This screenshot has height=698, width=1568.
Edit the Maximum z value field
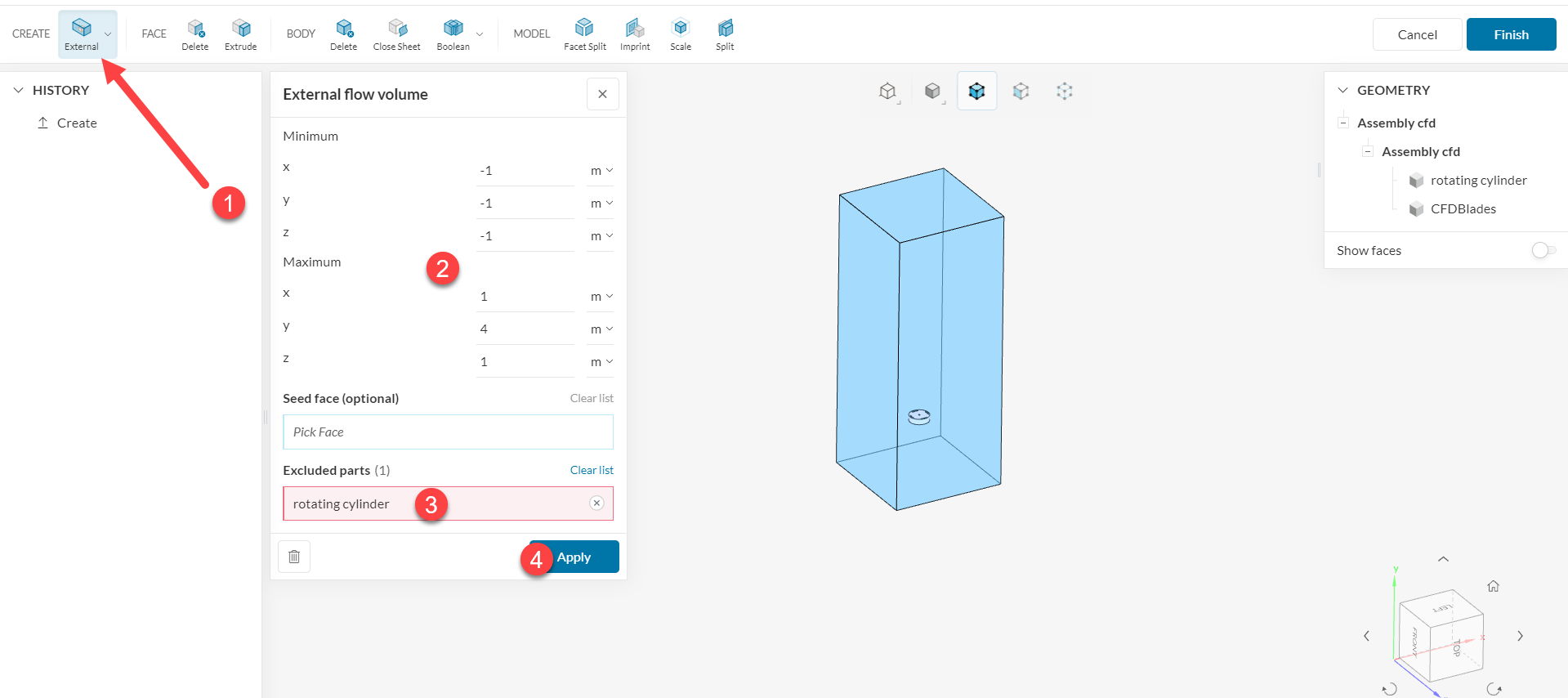tap(526, 361)
